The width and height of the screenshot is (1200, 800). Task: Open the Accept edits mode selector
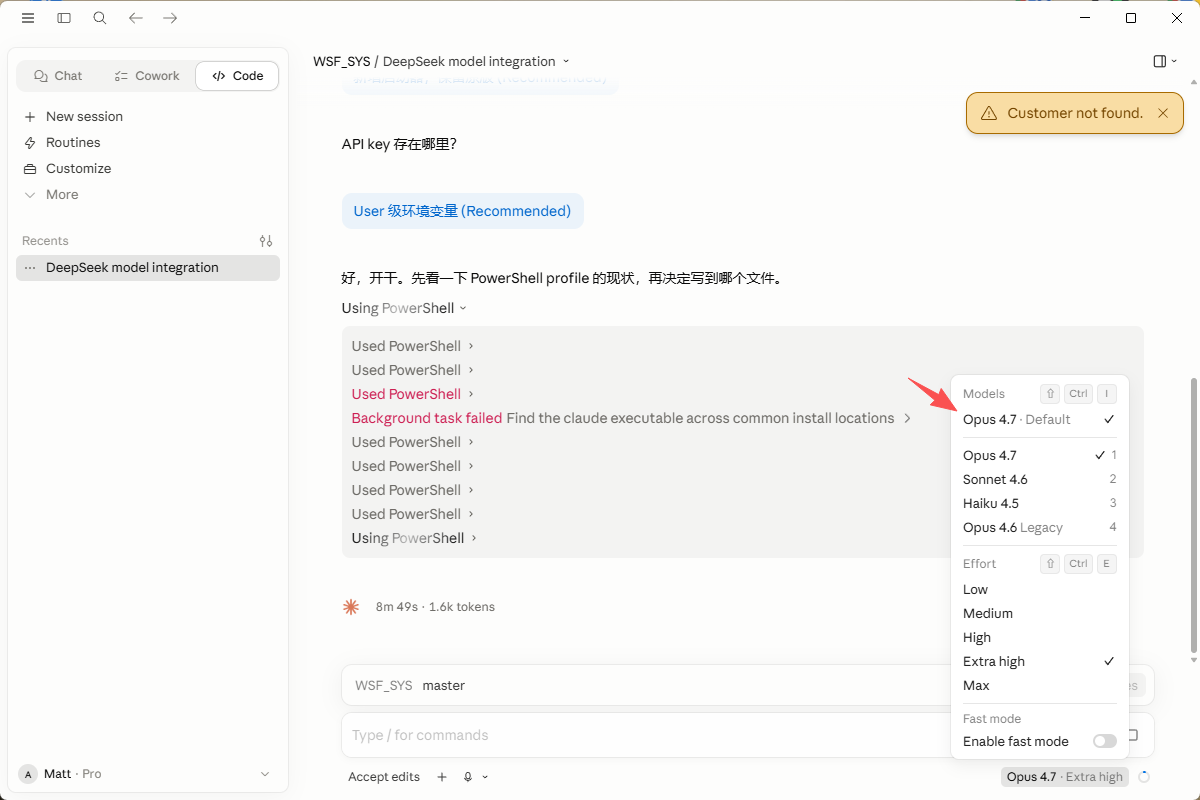click(x=384, y=777)
